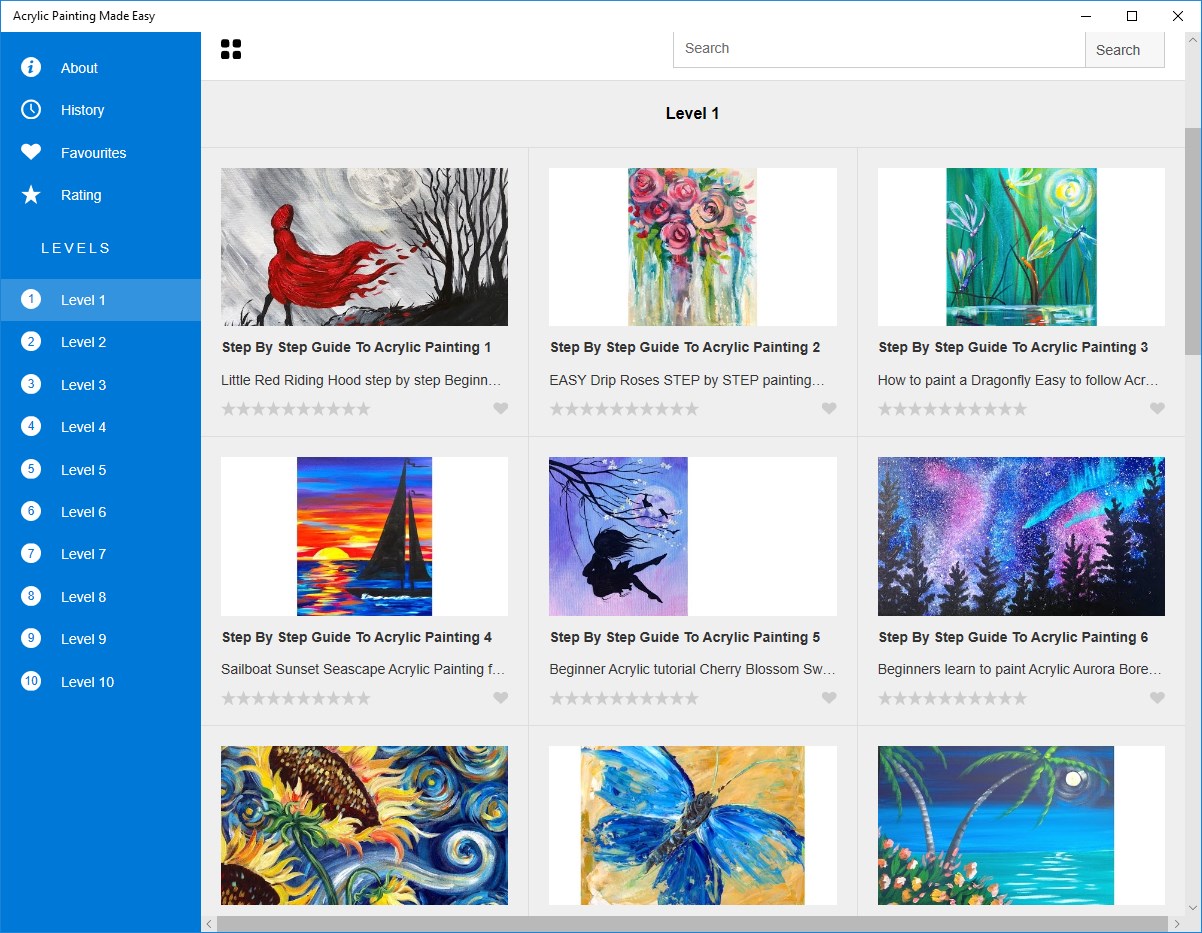Click 'Little Red Riding Hood step by step' description
This screenshot has height=933, width=1202.
(361, 380)
